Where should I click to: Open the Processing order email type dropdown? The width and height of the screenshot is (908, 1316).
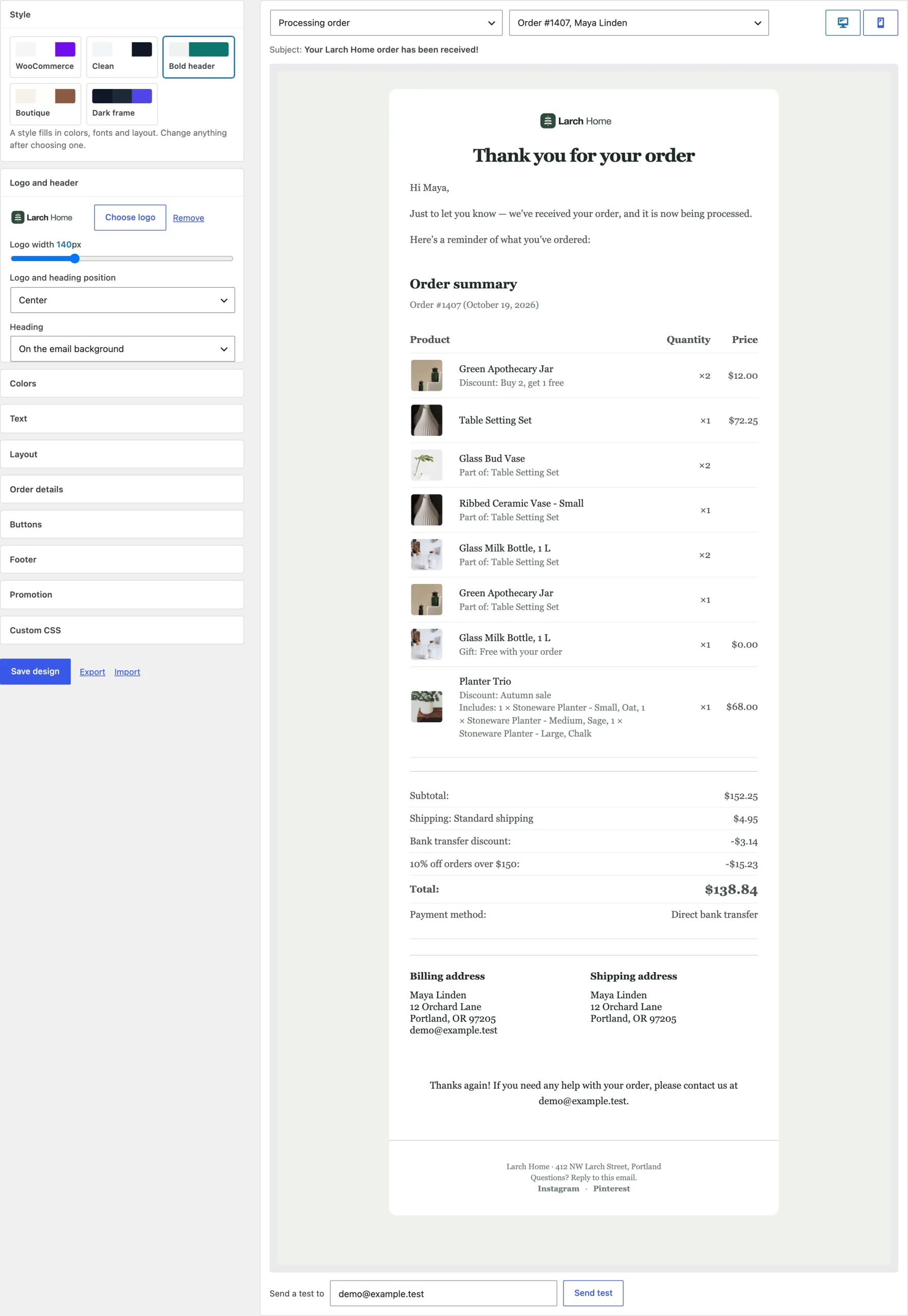pos(386,23)
